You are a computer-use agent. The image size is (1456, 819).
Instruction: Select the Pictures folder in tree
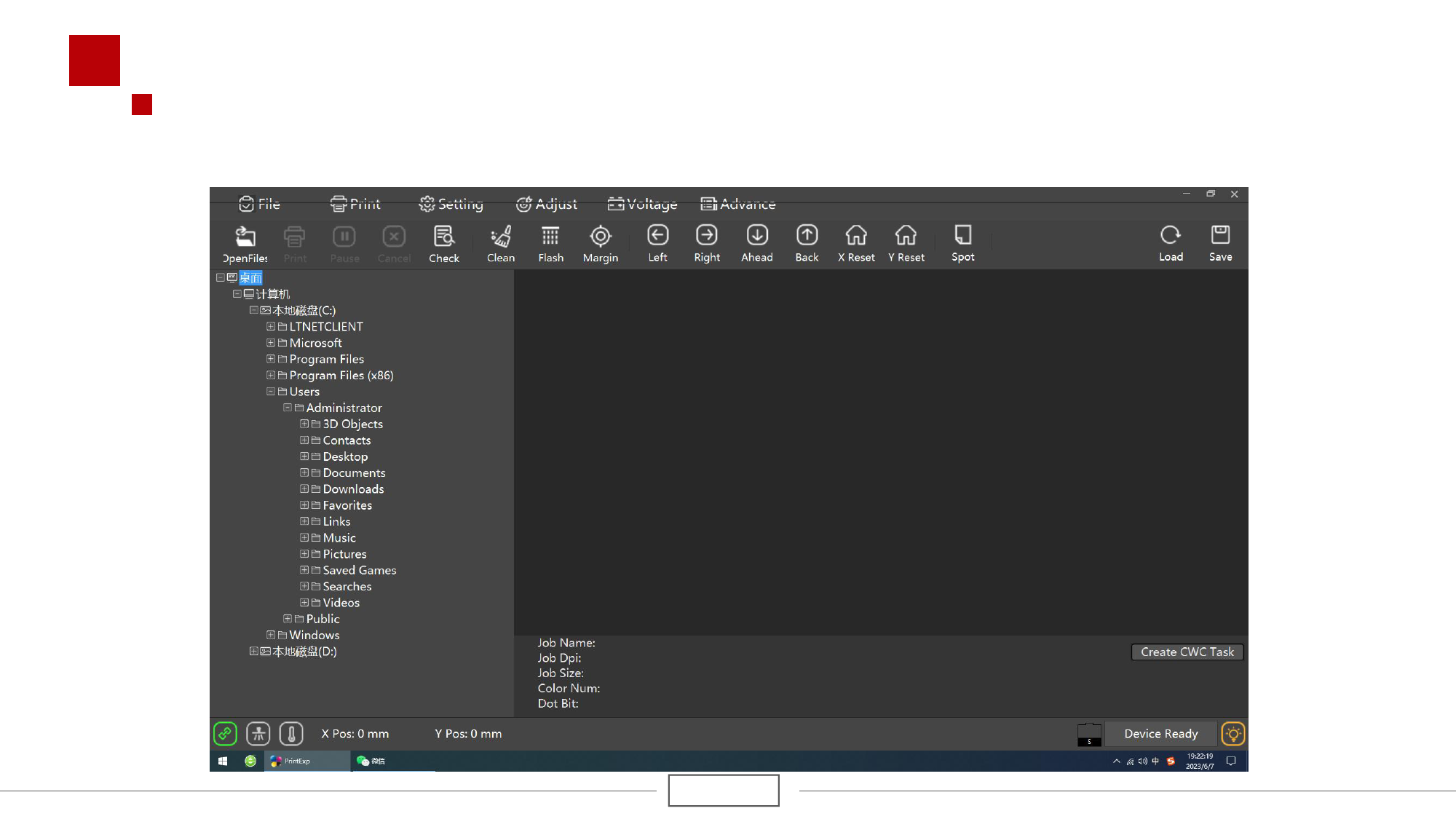[x=344, y=554]
